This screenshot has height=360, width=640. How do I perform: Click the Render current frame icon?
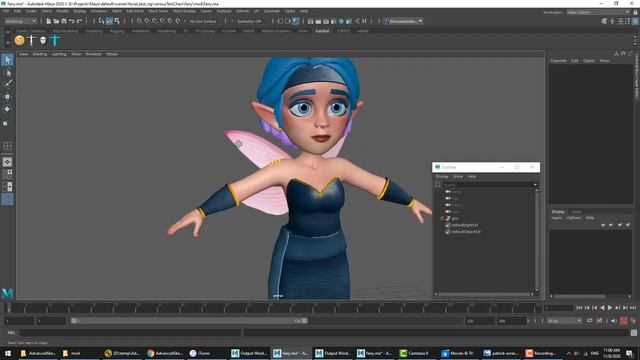point(318,21)
